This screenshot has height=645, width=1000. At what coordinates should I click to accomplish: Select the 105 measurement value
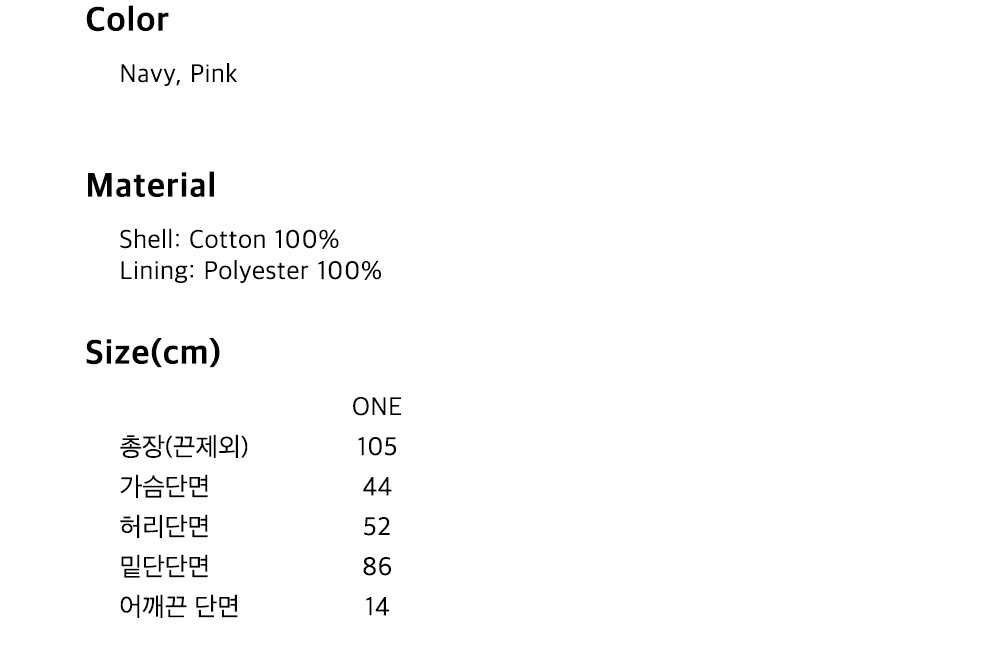377,447
